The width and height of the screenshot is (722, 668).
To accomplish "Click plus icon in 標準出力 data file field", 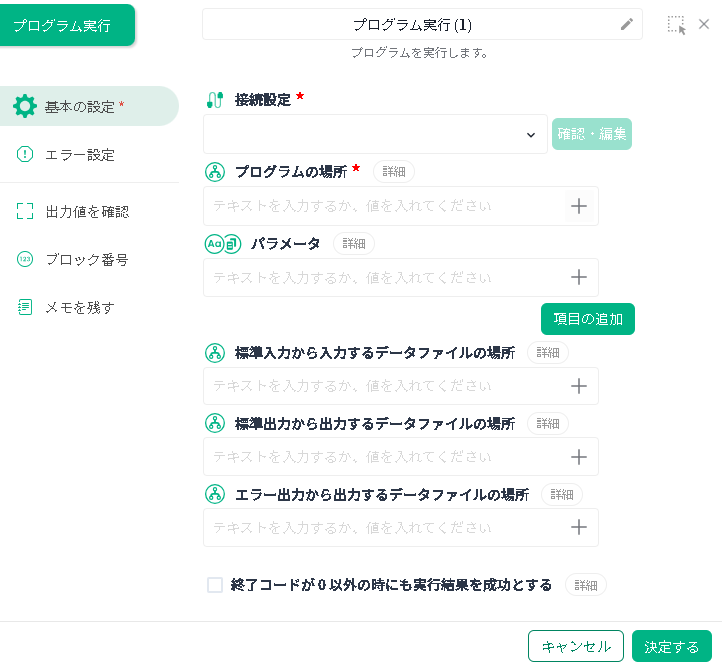I will 579,457.
